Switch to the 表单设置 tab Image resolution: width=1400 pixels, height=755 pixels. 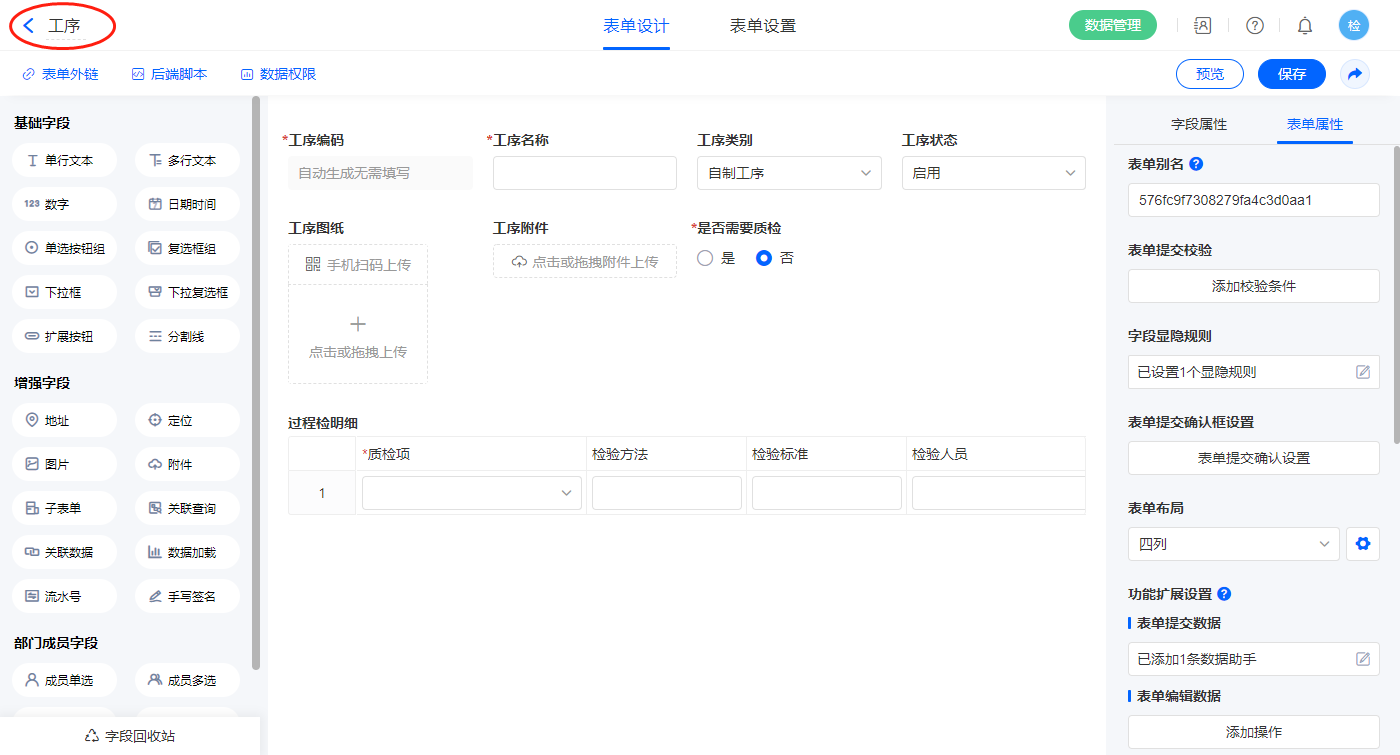763,26
